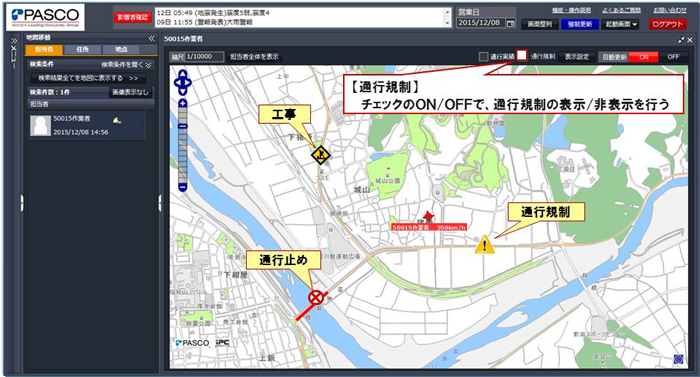Click the construction (工事) marker on map

321,155
